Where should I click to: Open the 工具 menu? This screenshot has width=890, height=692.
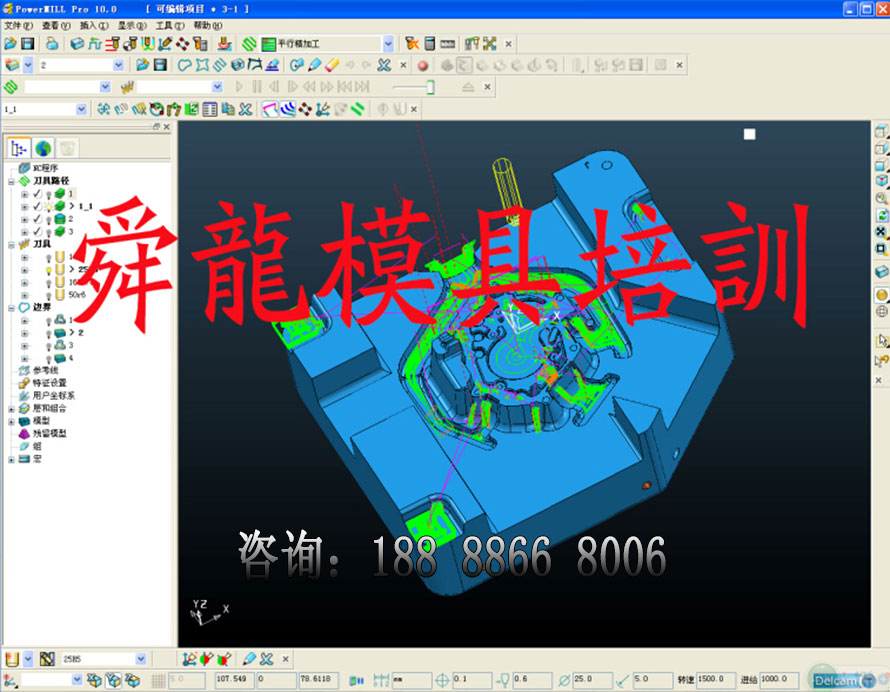click(170, 25)
